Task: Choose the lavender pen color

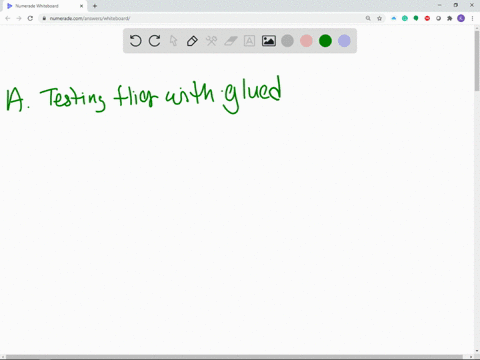Action: point(344,41)
